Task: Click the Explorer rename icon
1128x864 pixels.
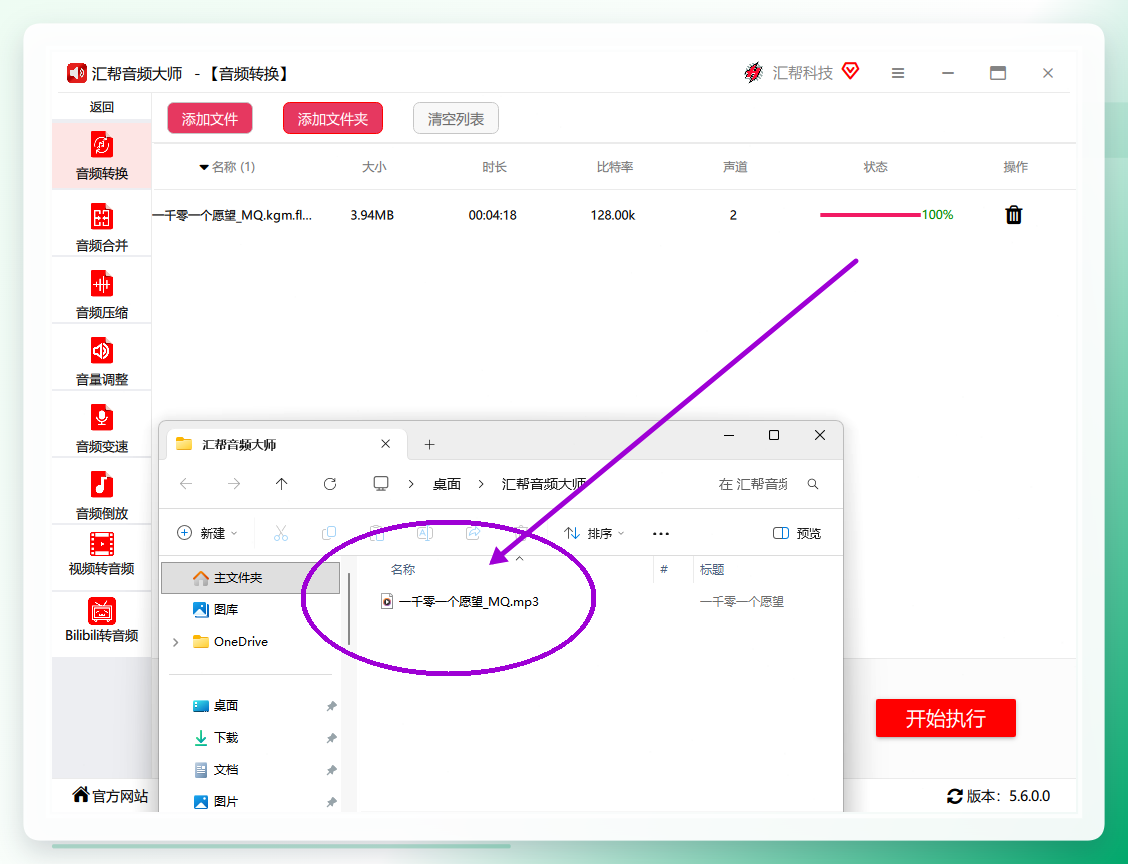Action: 425,533
